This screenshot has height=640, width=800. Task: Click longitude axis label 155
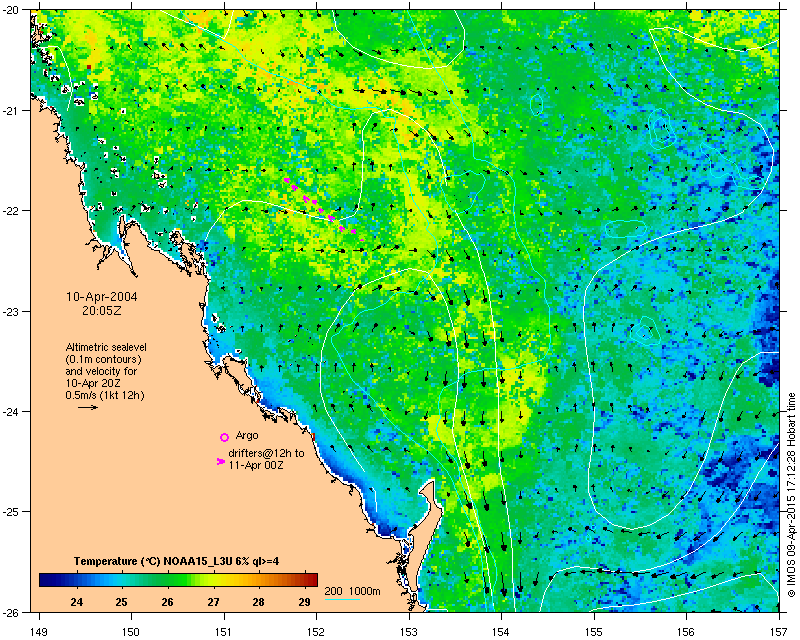[x=594, y=632]
